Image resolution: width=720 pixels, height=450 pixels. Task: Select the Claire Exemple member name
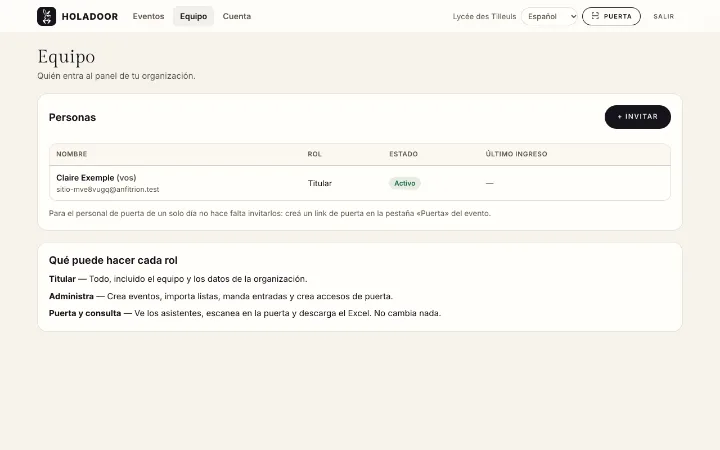coord(85,178)
